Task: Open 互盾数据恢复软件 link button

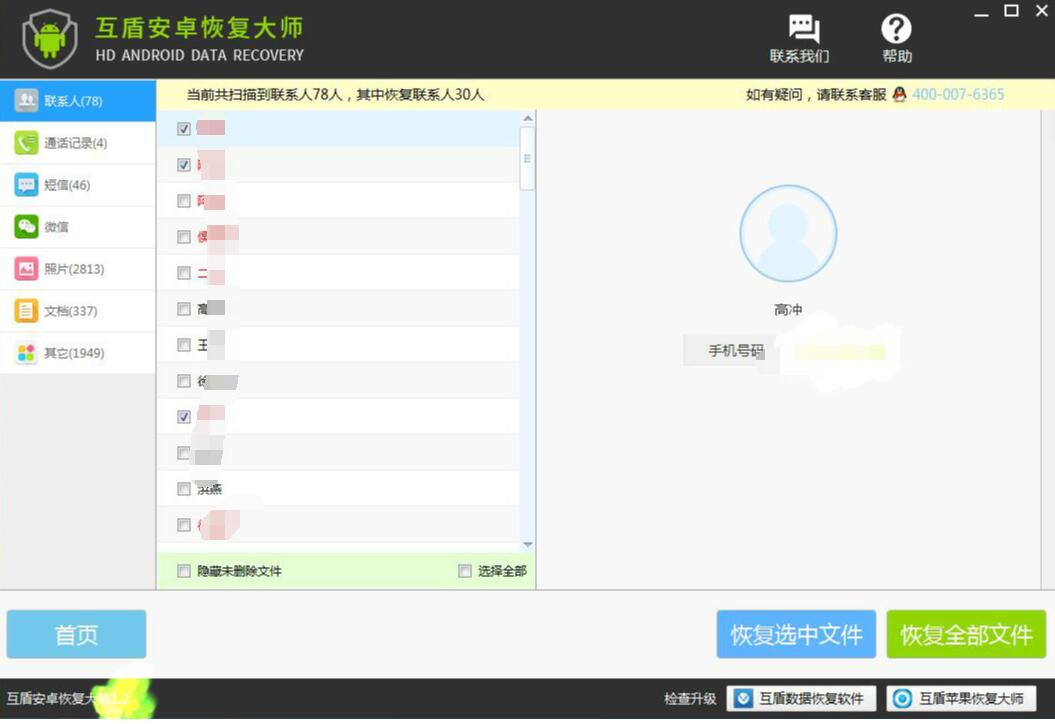Action: pos(801,698)
